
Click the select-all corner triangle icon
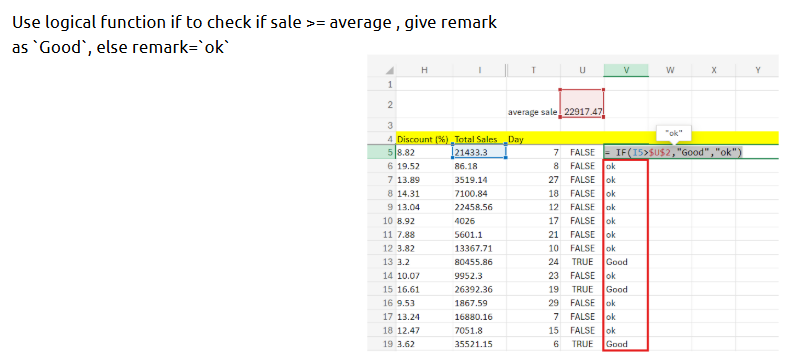click(x=390, y=71)
